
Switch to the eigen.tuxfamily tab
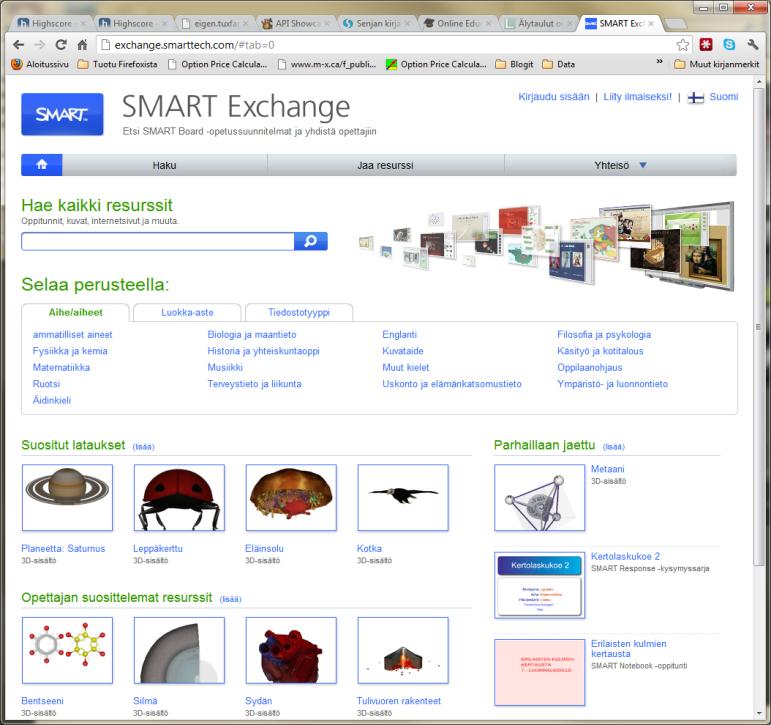click(x=215, y=23)
